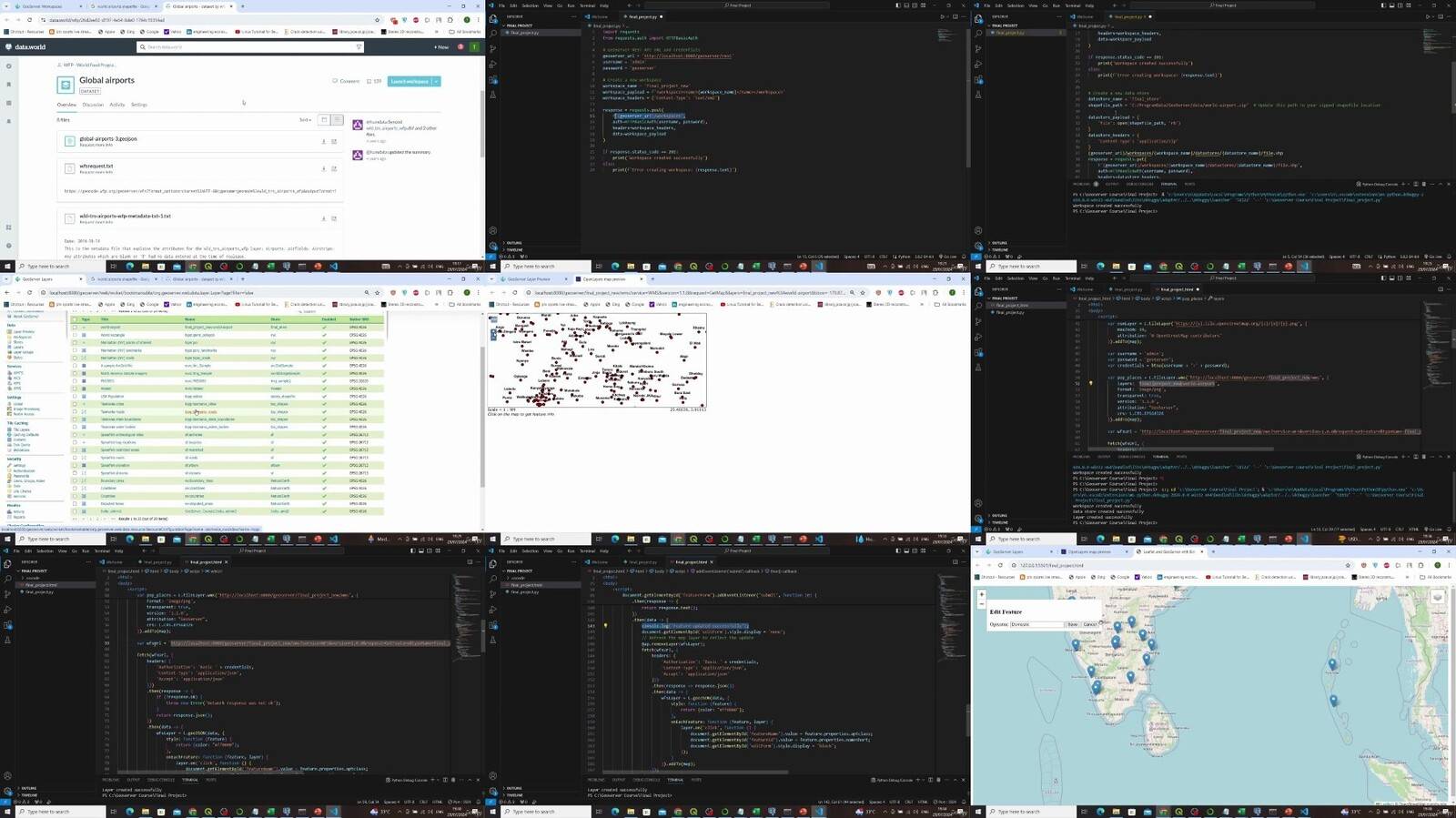
Task: Click the lightbulb in middle-right VS Code editor
Action: pos(1090,383)
